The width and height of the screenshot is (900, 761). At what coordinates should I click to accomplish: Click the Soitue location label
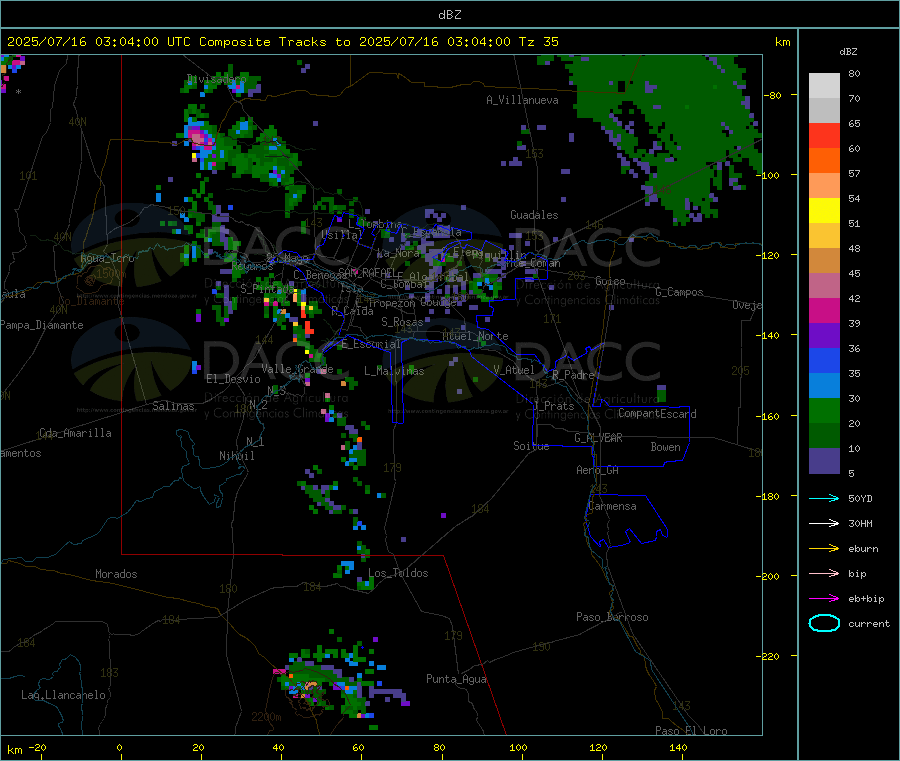pos(530,446)
